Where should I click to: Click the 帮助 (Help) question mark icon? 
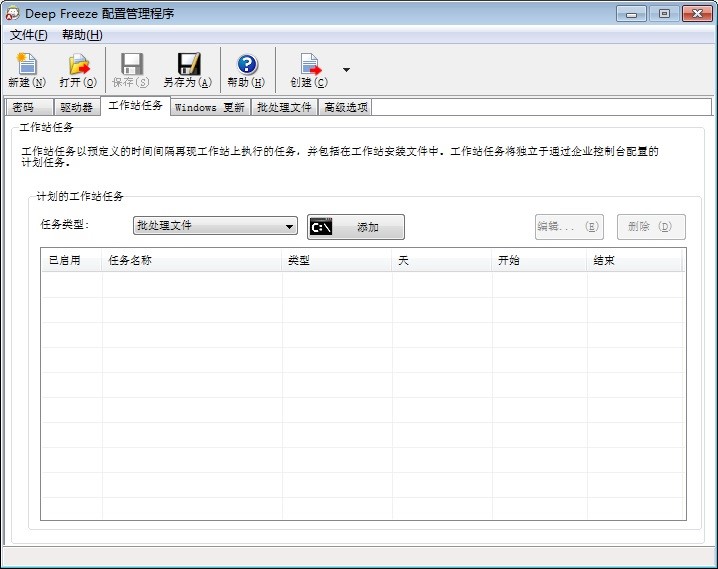(246, 65)
